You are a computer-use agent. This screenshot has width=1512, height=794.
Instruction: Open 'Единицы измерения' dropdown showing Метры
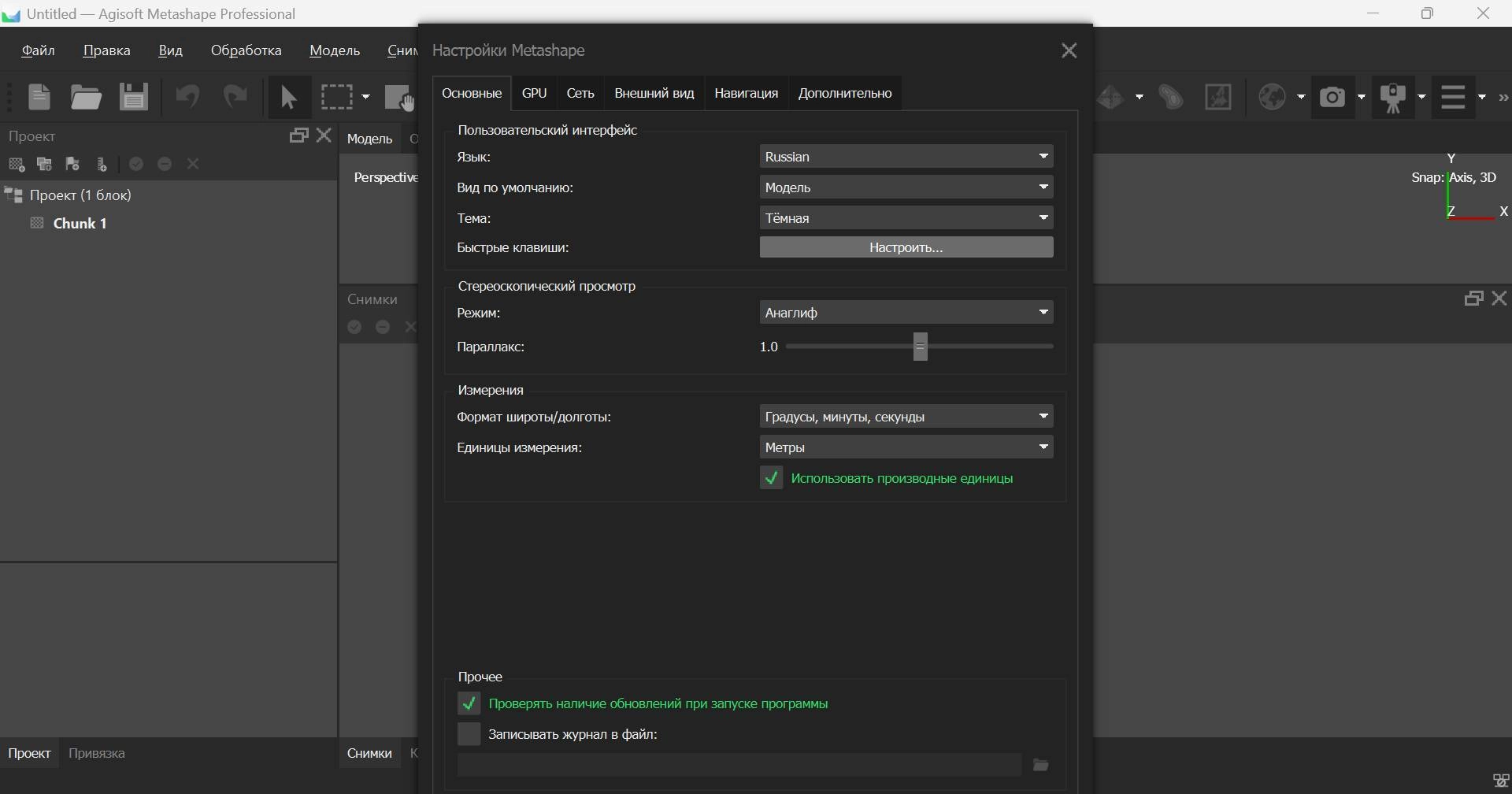(906, 447)
